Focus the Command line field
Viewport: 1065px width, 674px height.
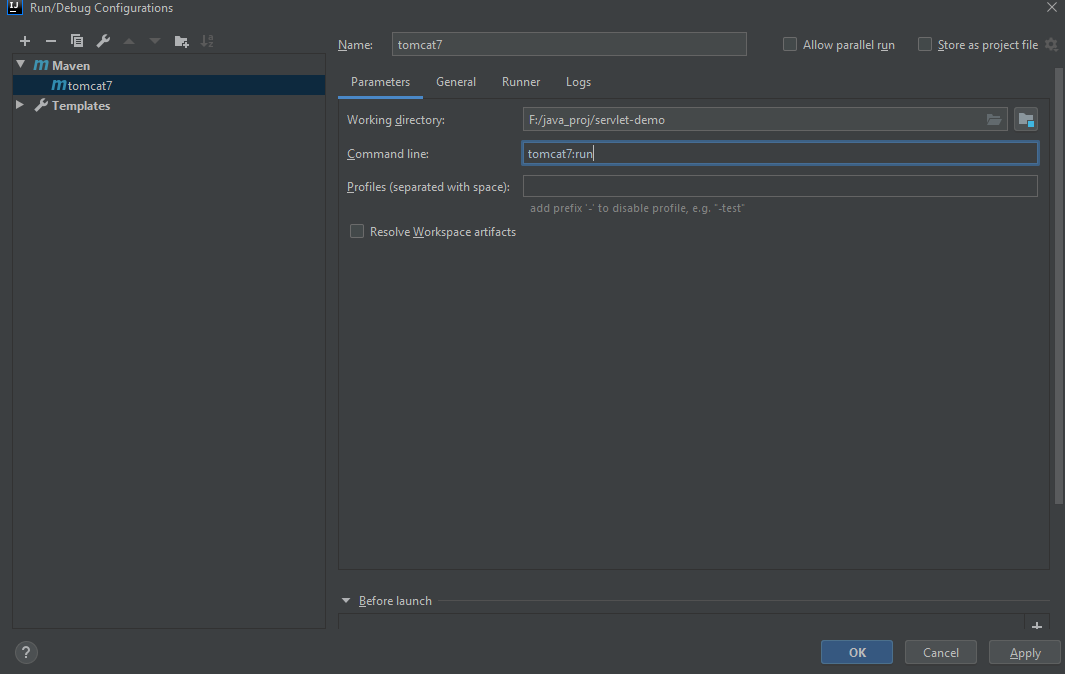click(780, 154)
